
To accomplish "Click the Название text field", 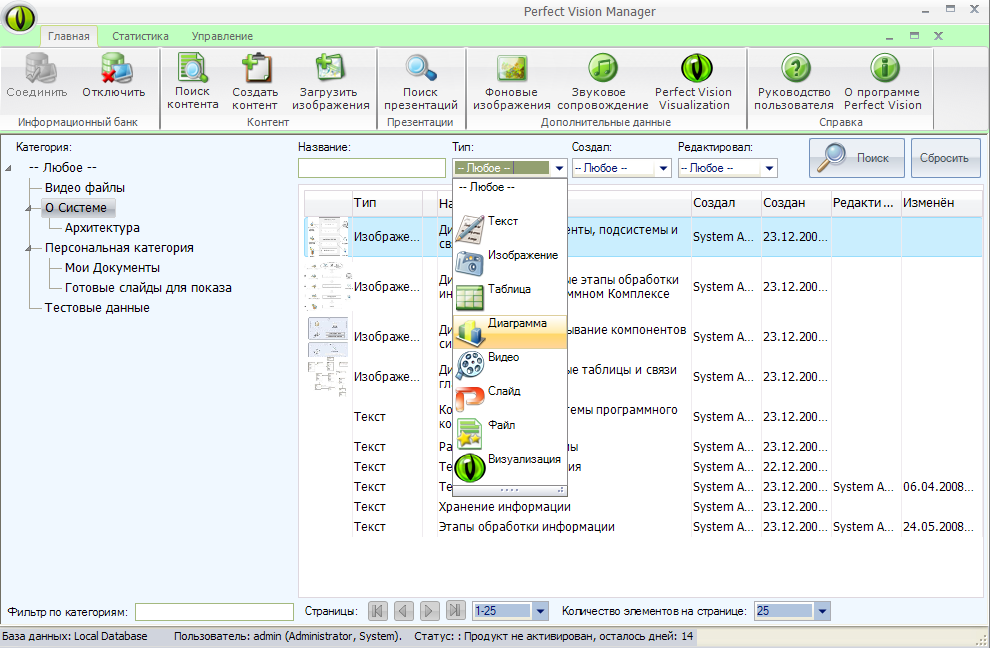I will pos(372,168).
